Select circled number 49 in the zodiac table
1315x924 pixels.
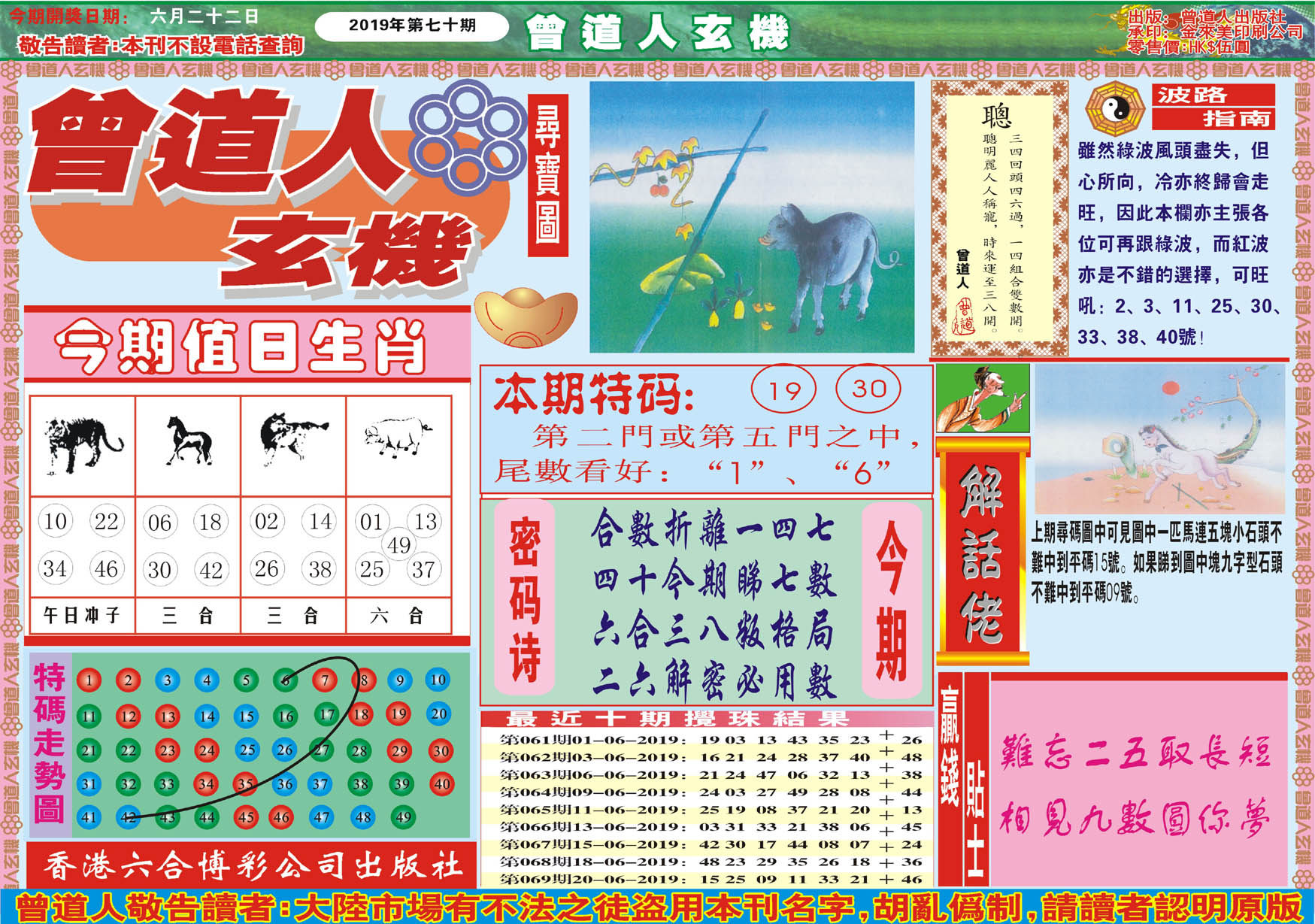[398, 544]
